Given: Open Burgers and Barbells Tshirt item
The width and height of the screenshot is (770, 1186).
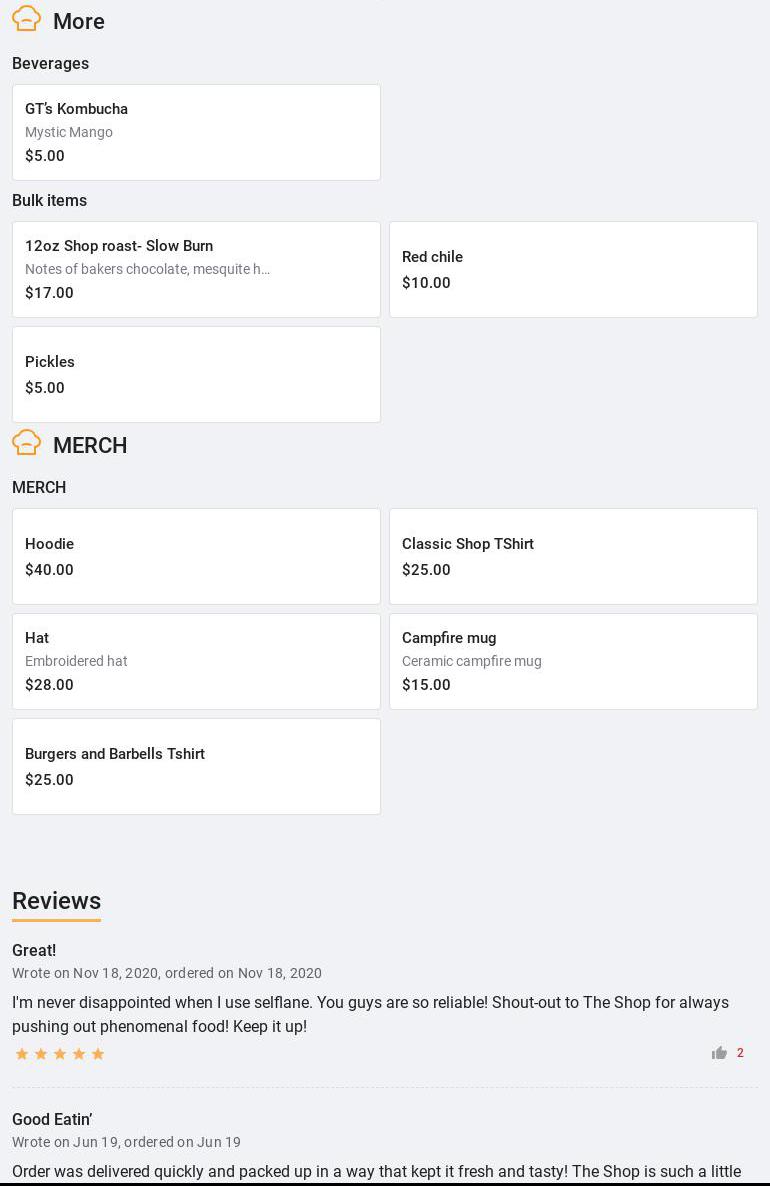Looking at the screenshot, I should [x=196, y=766].
